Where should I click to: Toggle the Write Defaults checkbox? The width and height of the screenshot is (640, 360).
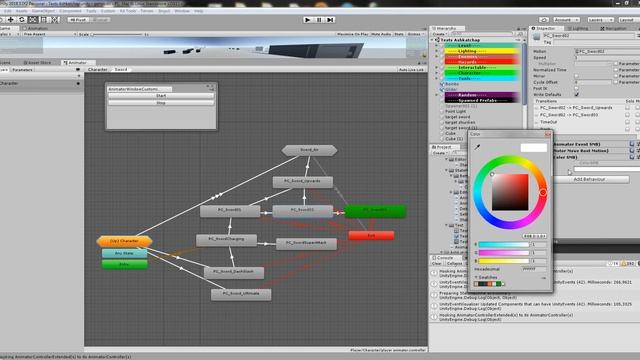[576, 94]
